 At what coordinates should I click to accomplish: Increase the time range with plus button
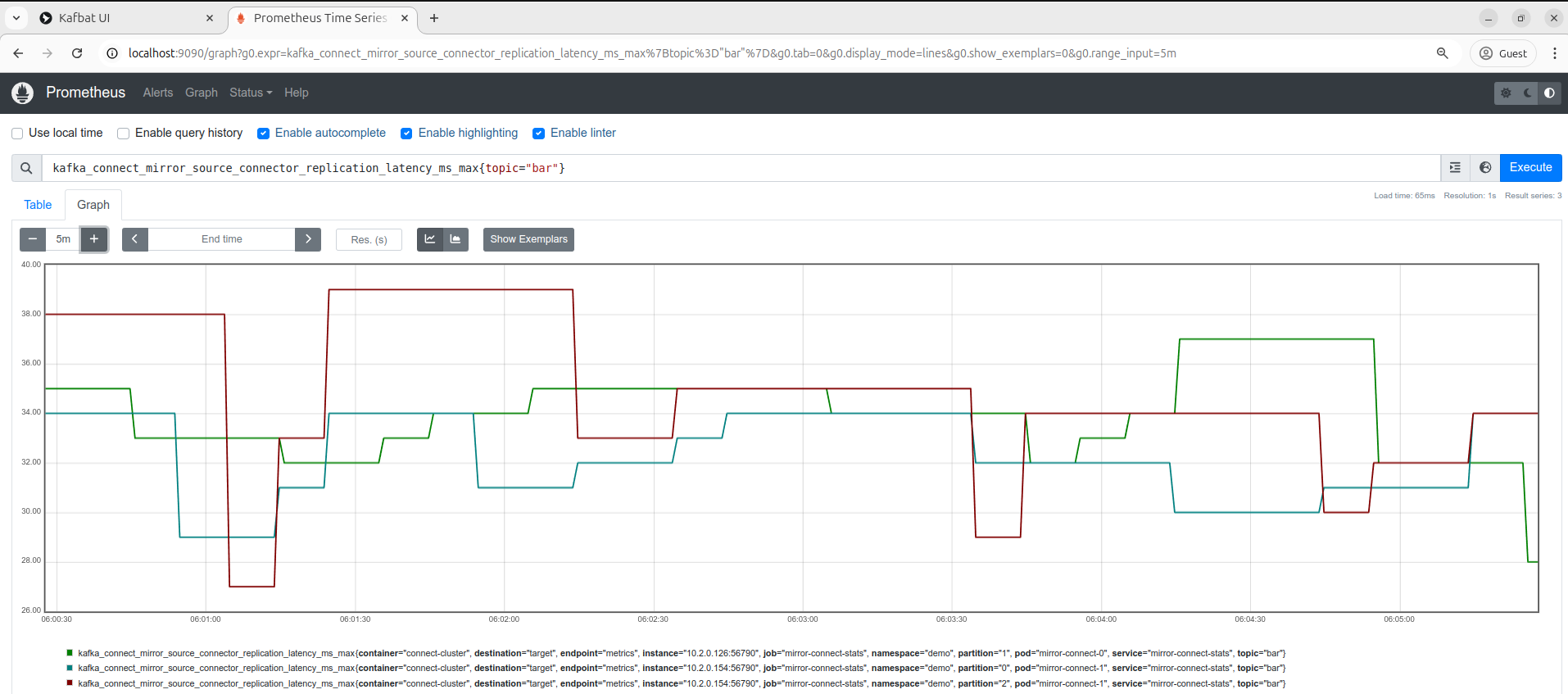coord(94,239)
